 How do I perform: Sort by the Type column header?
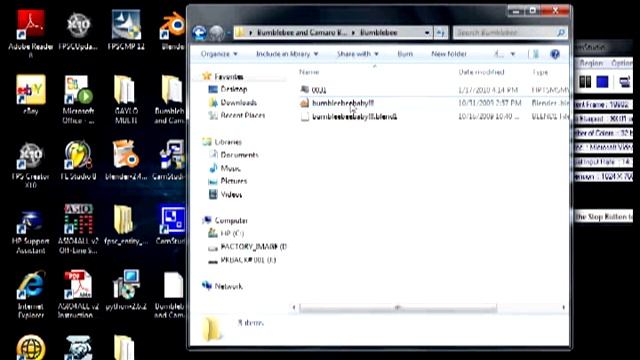540,72
